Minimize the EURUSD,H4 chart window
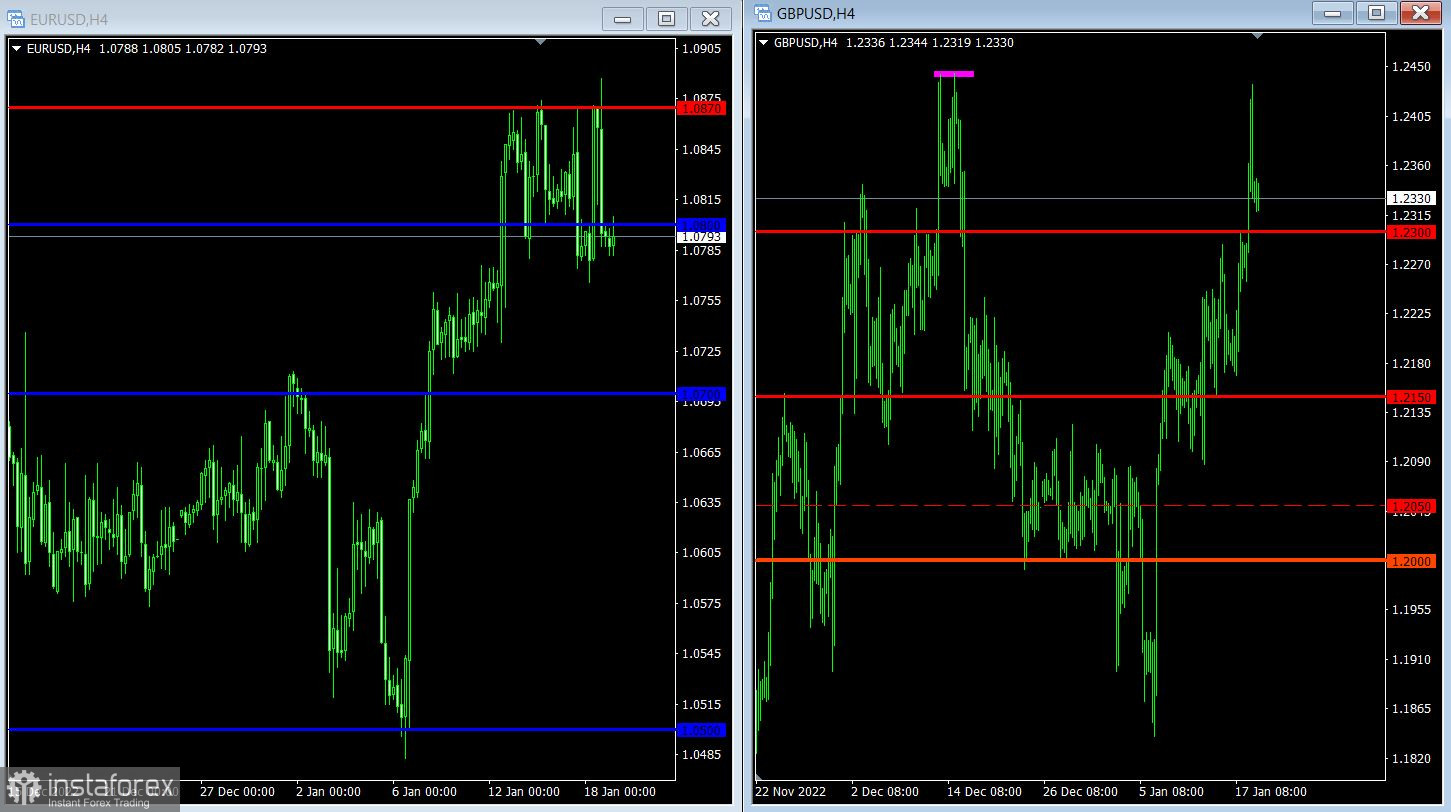The height and width of the screenshot is (812, 1451). point(624,18)
